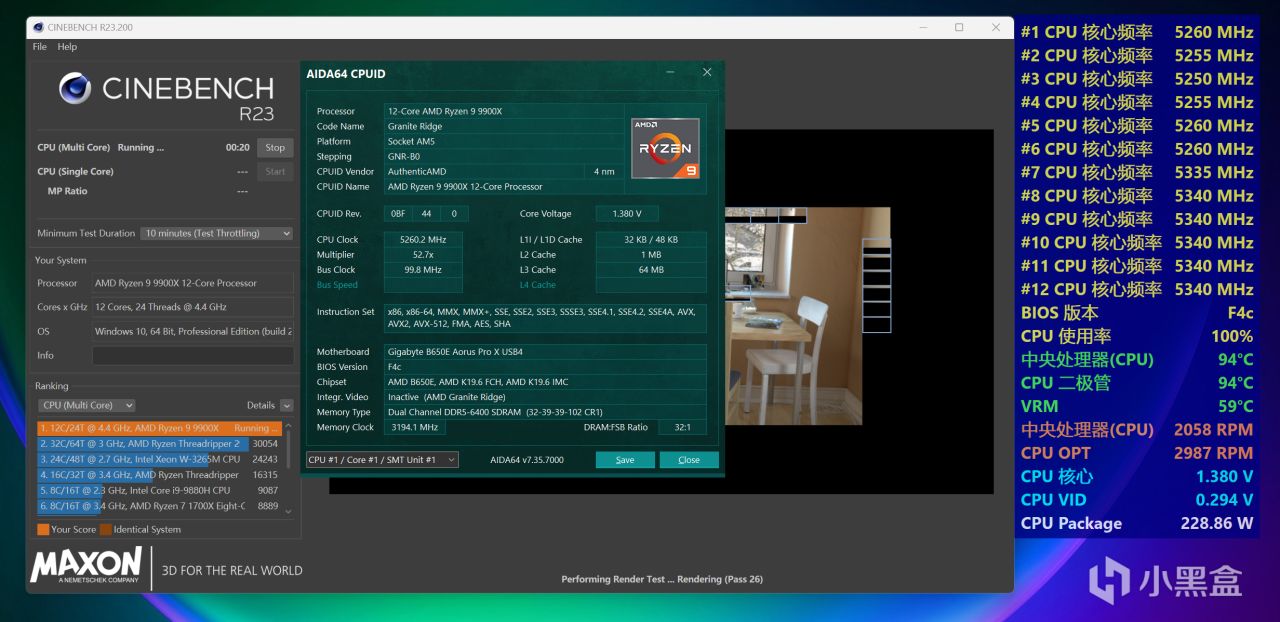This screenshot has width=1280, height=622.
Task: Click the Core Voltage 1.380 V value
Action: point(627,214)
